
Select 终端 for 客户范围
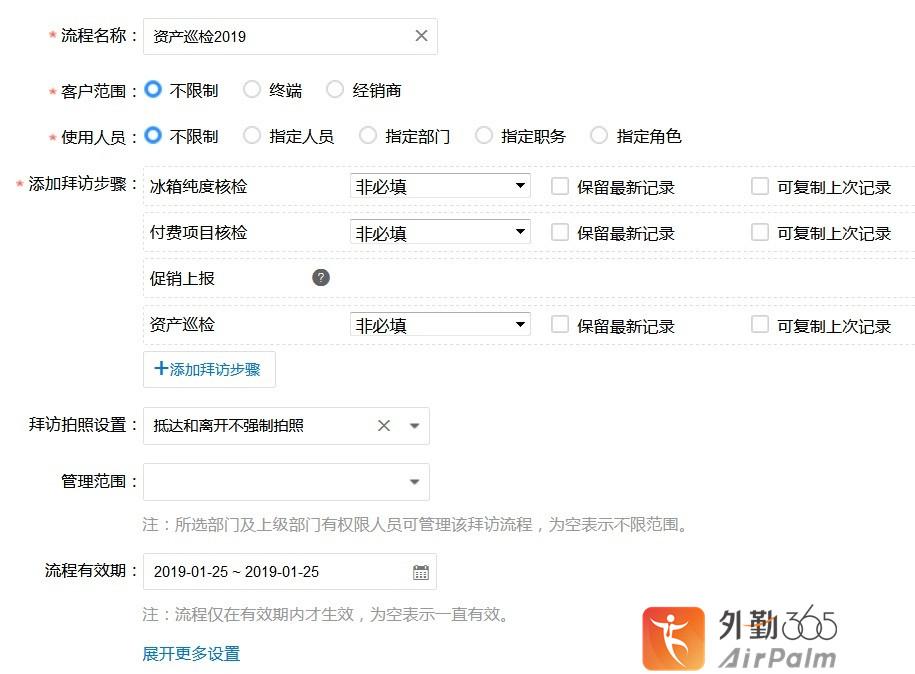coord(252,90)
